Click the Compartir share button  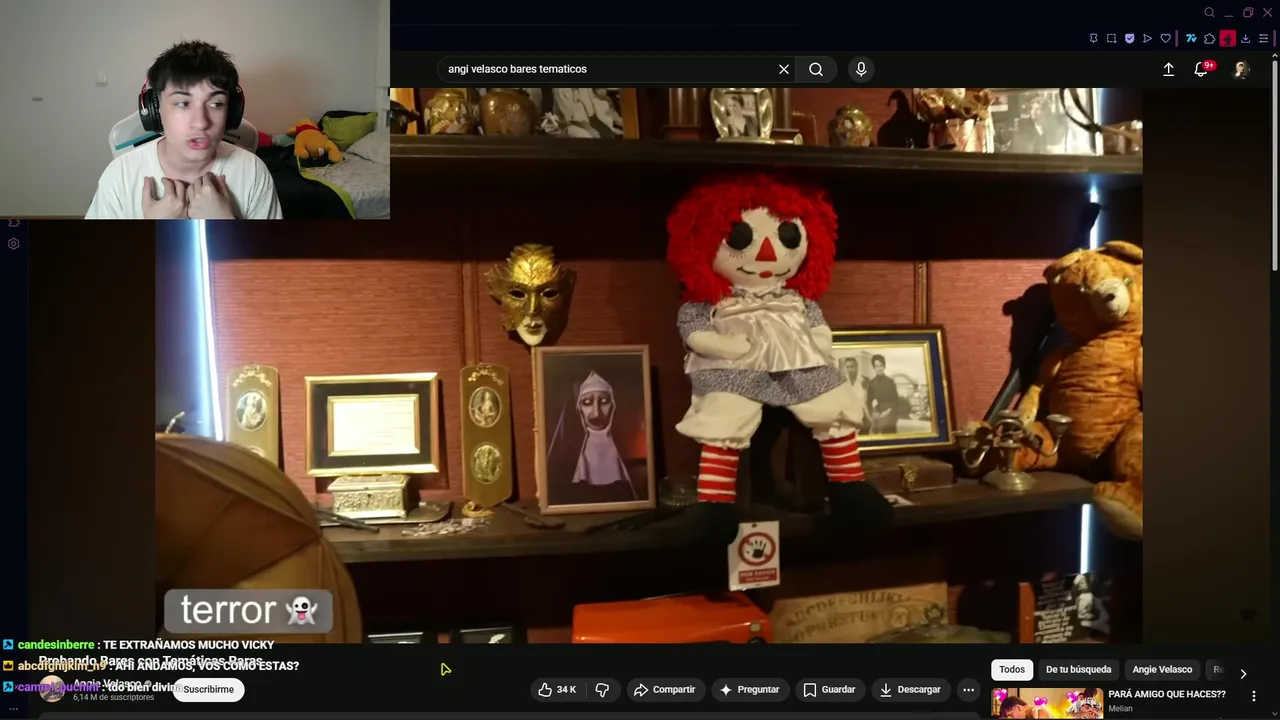coord(664,689)
